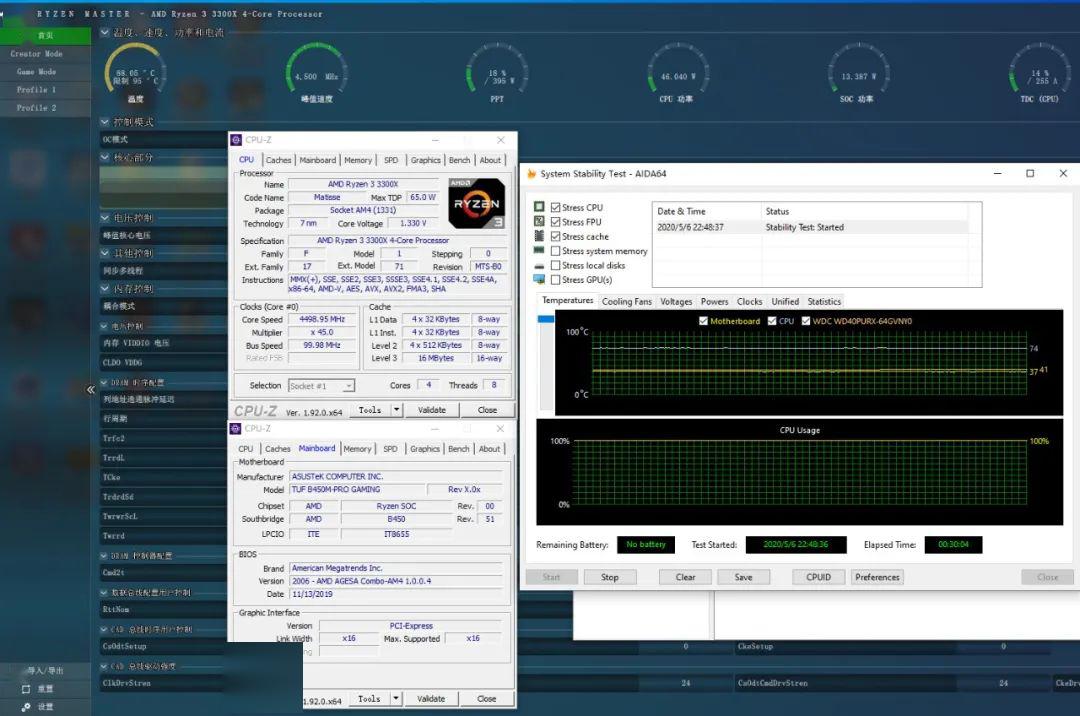The height and width of the screenshot is (716, 1080).
Task: Tick the Stress GPU(s) checkbox
Action: click(555, 280)
